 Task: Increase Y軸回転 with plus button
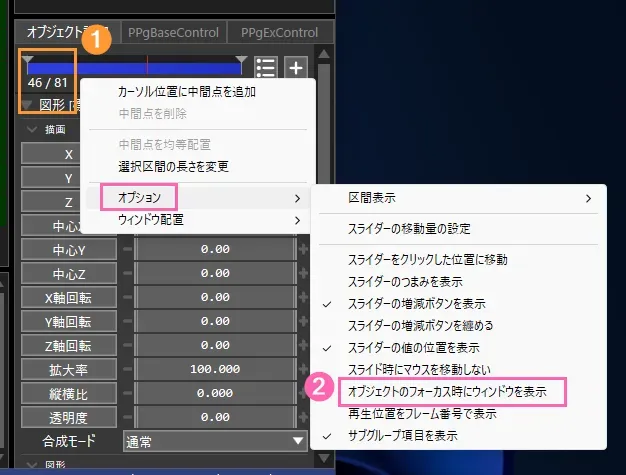[x=303, y=321]
